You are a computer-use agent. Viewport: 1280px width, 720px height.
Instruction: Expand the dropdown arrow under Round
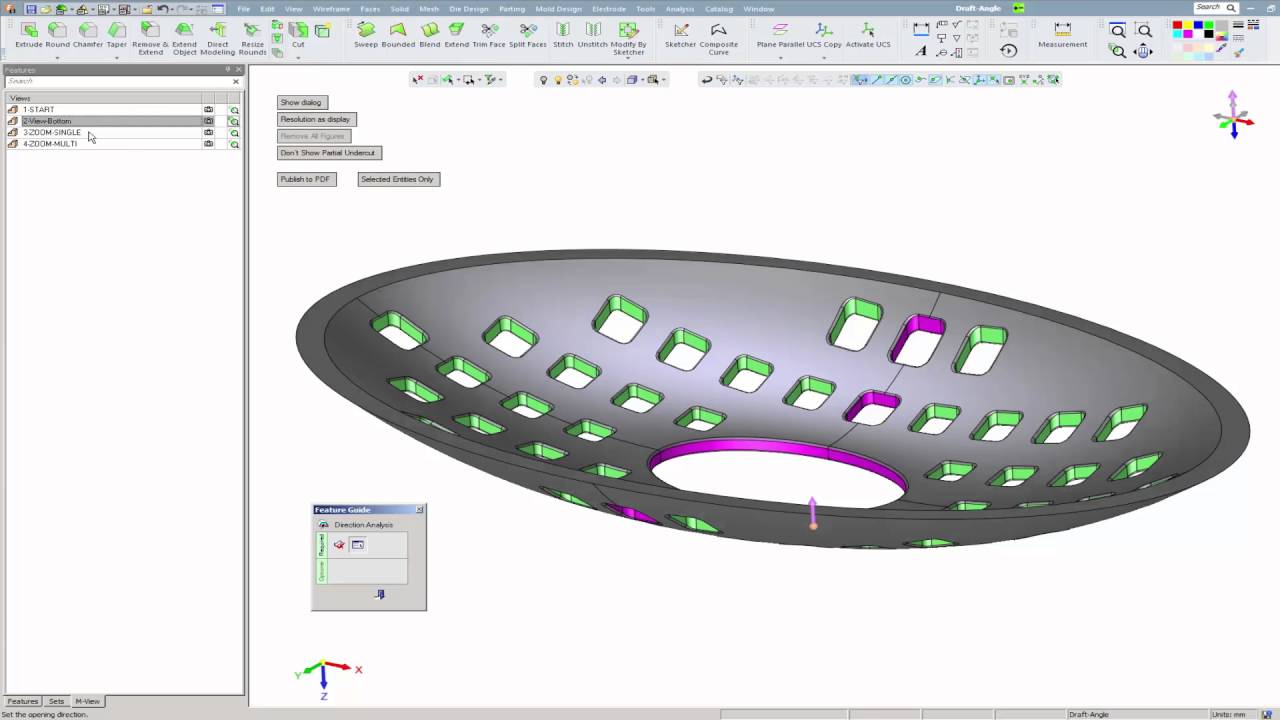point(57,57)
